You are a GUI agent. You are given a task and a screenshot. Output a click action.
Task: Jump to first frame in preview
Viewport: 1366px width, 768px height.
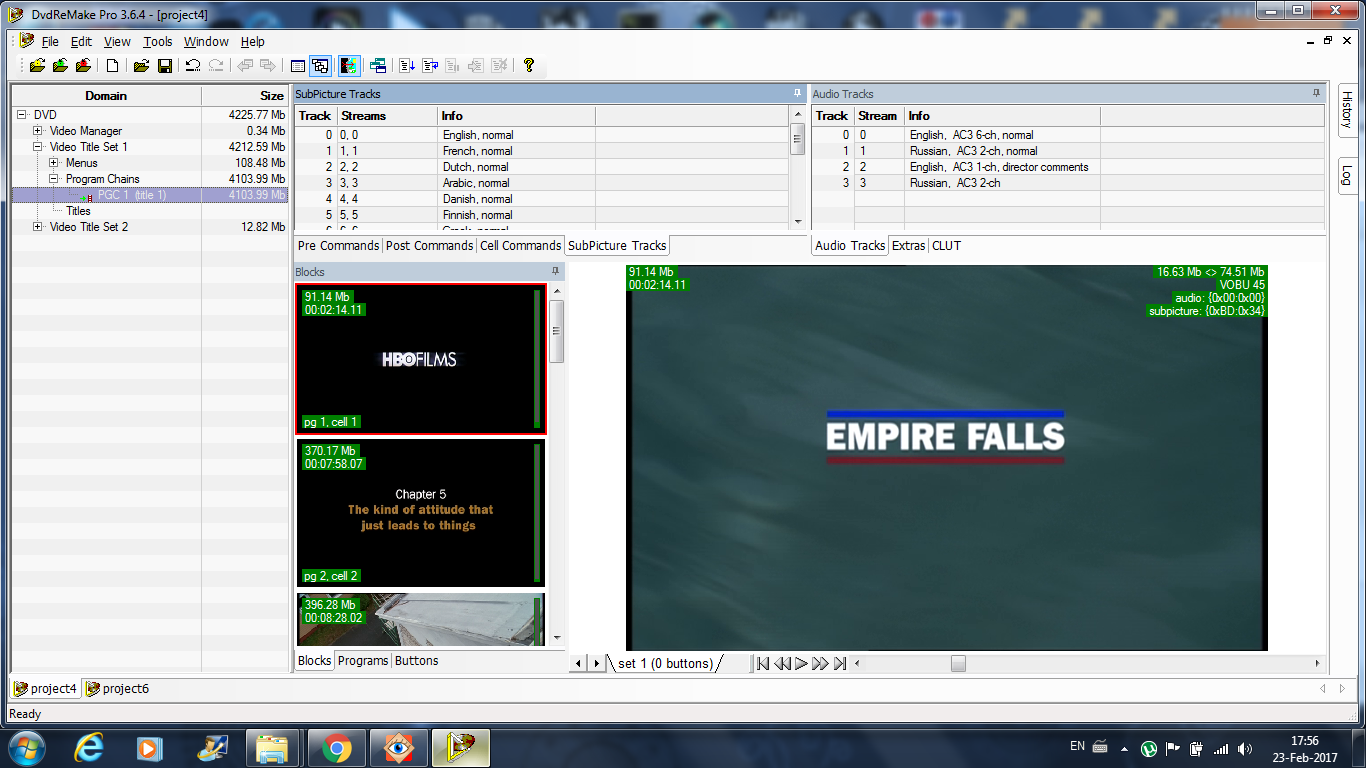click(763, 663)
